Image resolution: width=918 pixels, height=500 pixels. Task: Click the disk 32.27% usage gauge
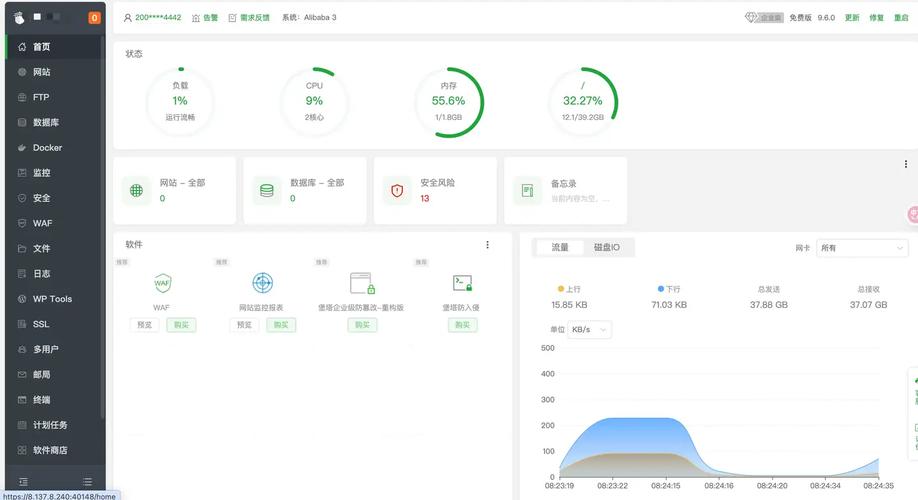tap(583, 102)
